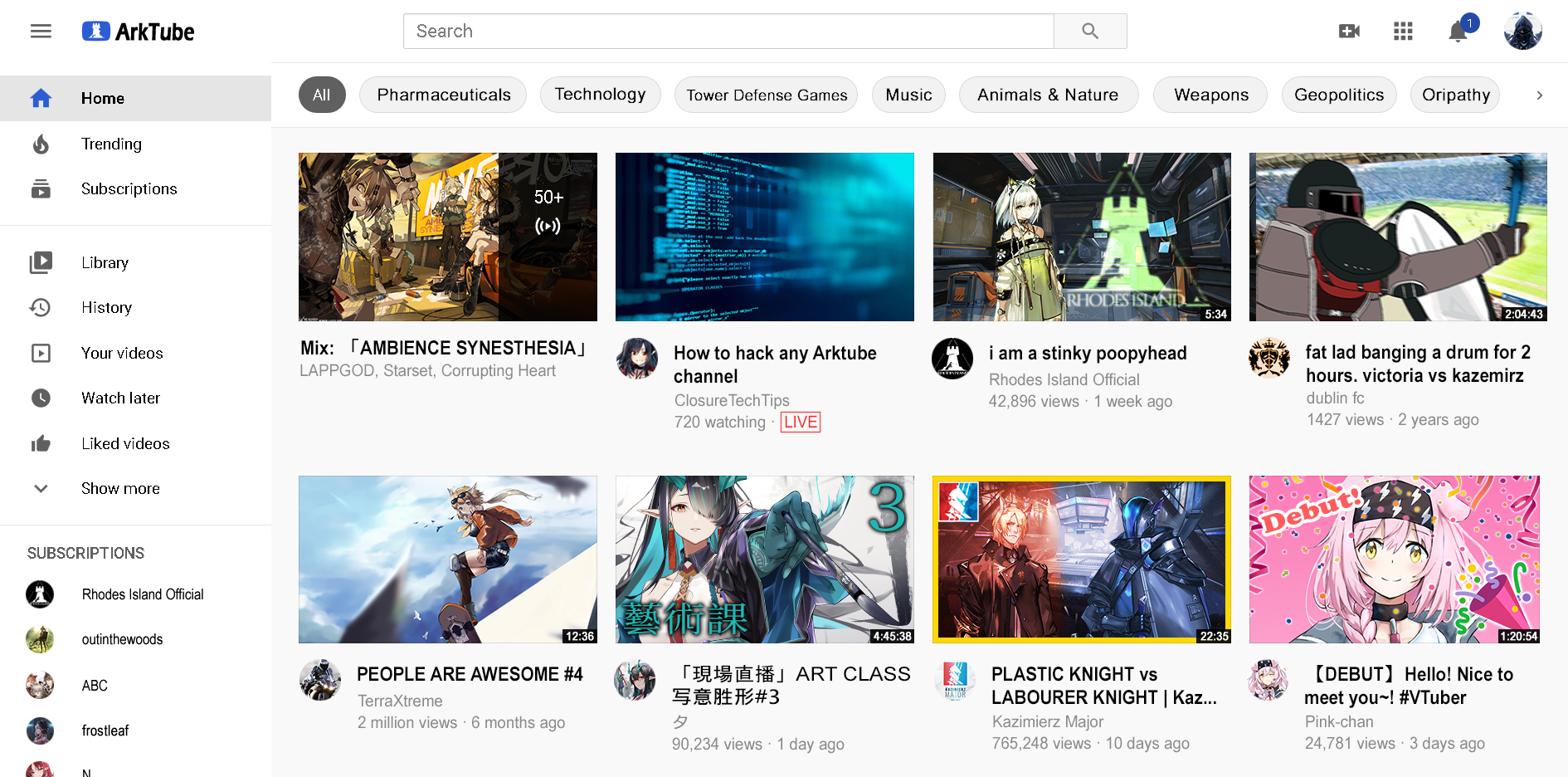
Task: Click the search magnifier button
Action: point(1090,31)
